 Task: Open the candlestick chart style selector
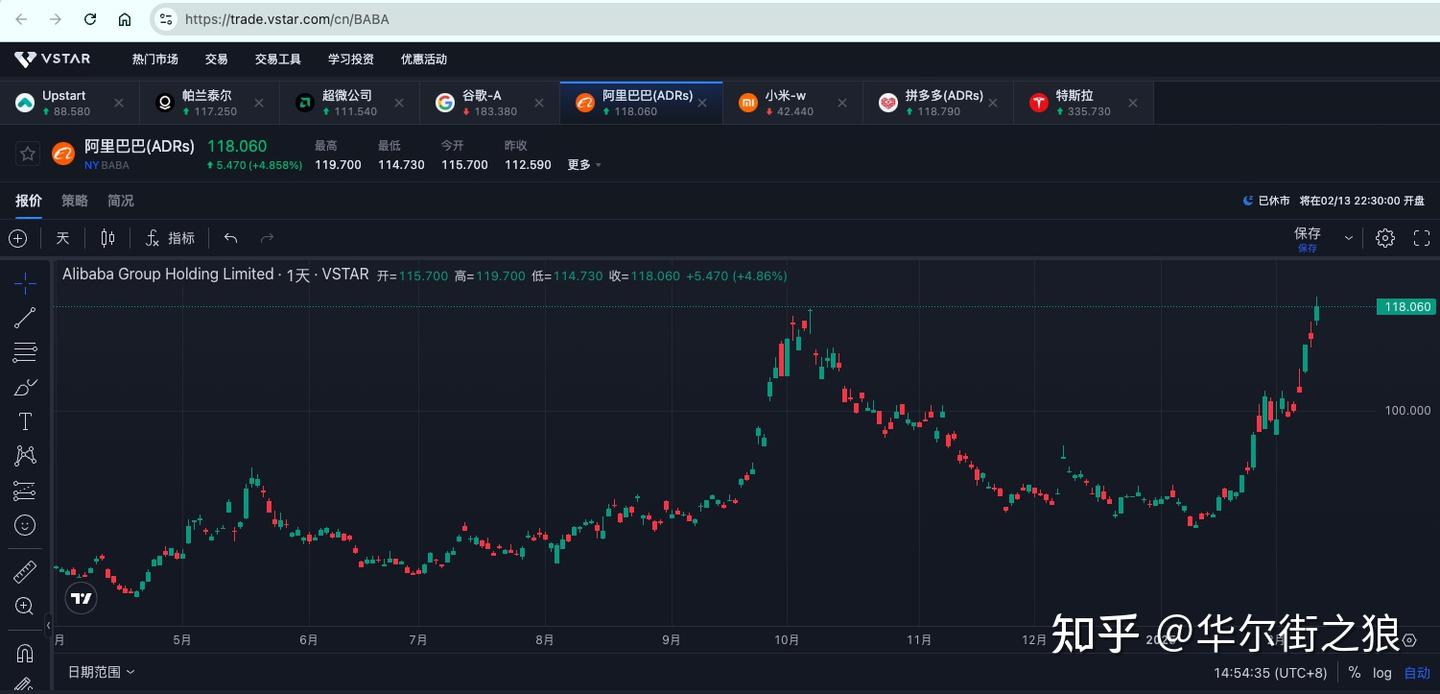click(107, 238)
